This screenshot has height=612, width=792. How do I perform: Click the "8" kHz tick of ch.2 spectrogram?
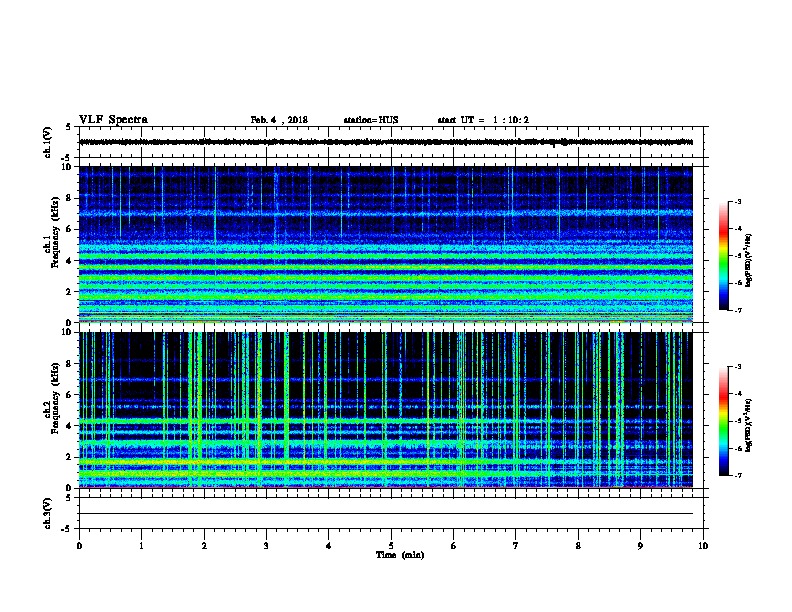point(70,364)
